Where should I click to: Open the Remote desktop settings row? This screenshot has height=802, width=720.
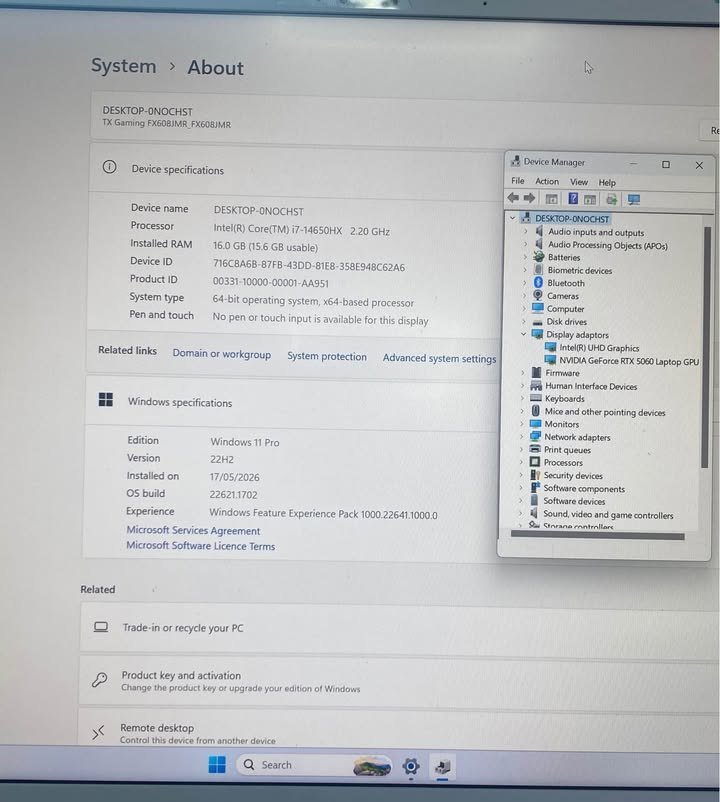[399, 731]
